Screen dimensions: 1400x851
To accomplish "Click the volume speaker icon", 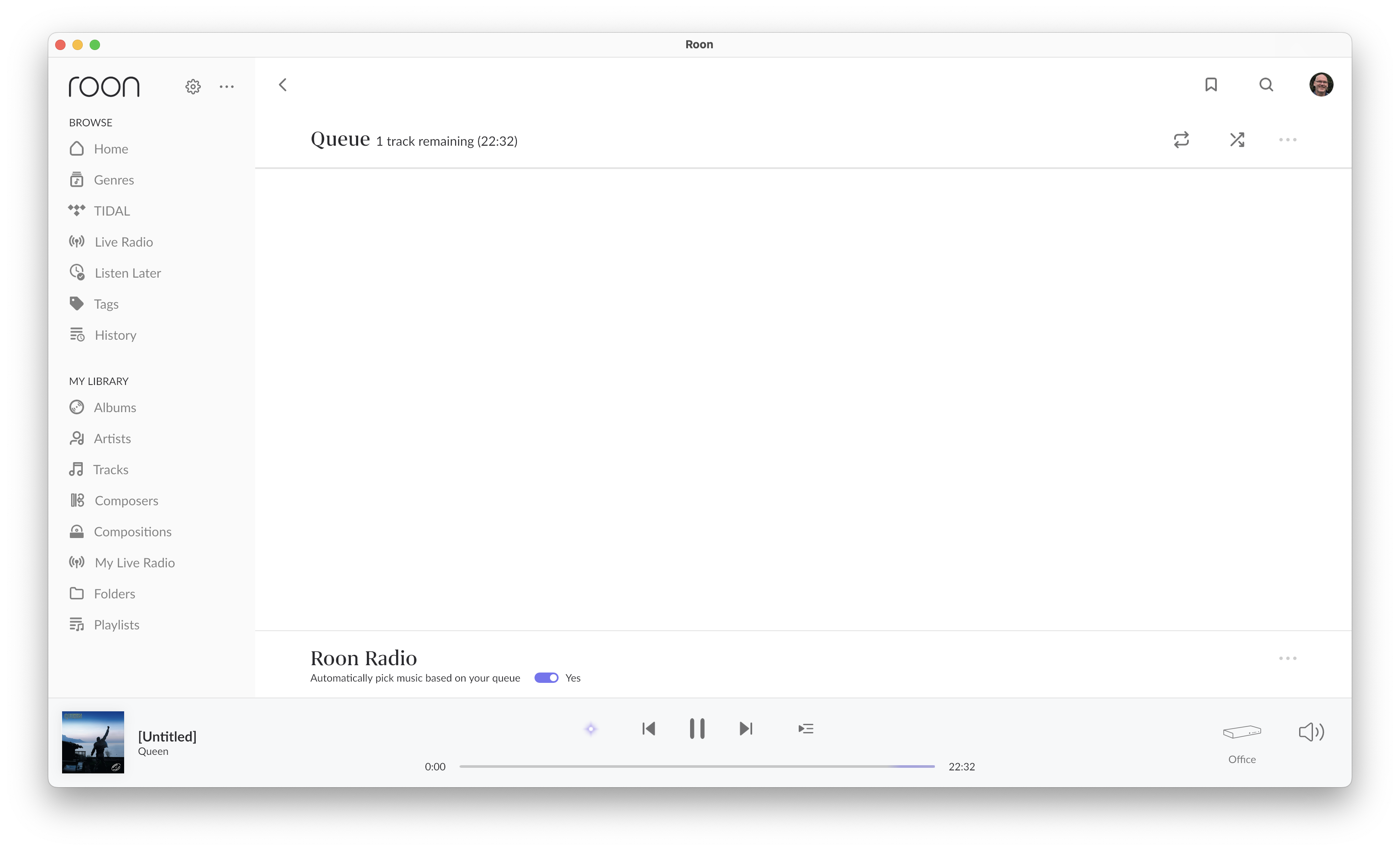I will [x=1311, y=732].
